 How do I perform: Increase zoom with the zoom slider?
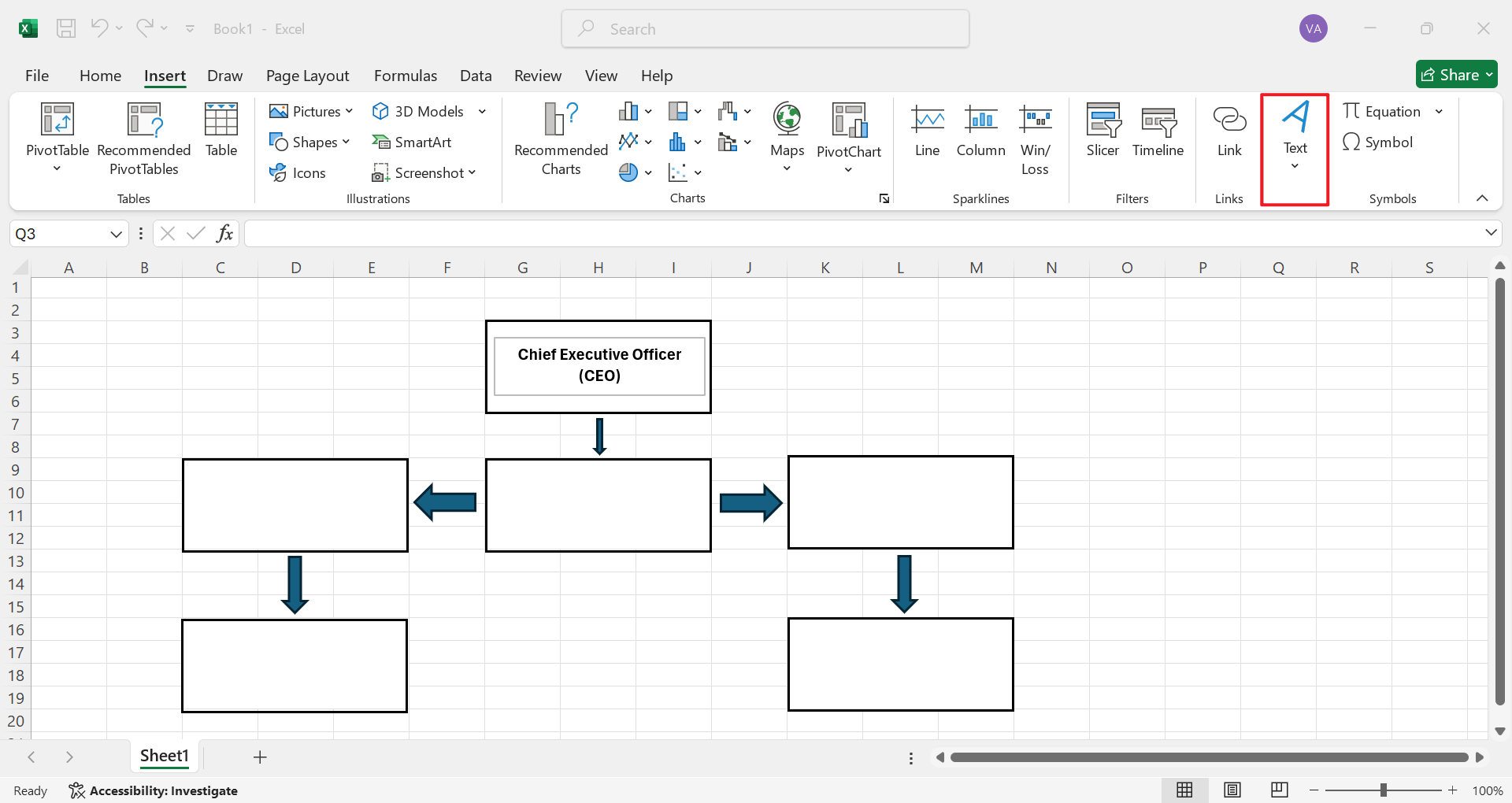(1453, 790)
